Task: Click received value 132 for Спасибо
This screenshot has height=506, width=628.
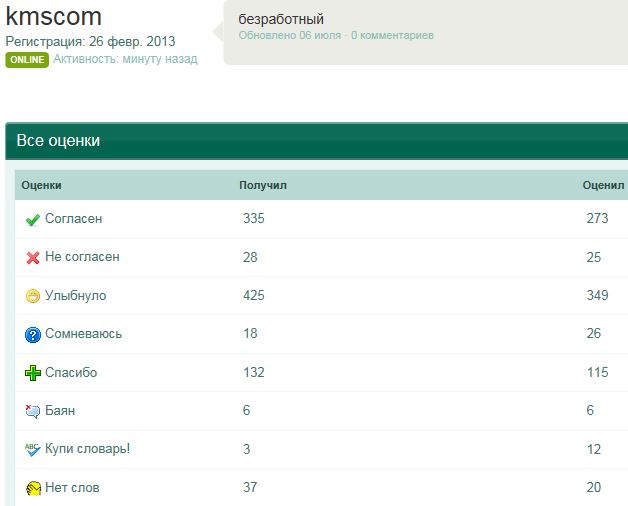Action: pos(254,372)
